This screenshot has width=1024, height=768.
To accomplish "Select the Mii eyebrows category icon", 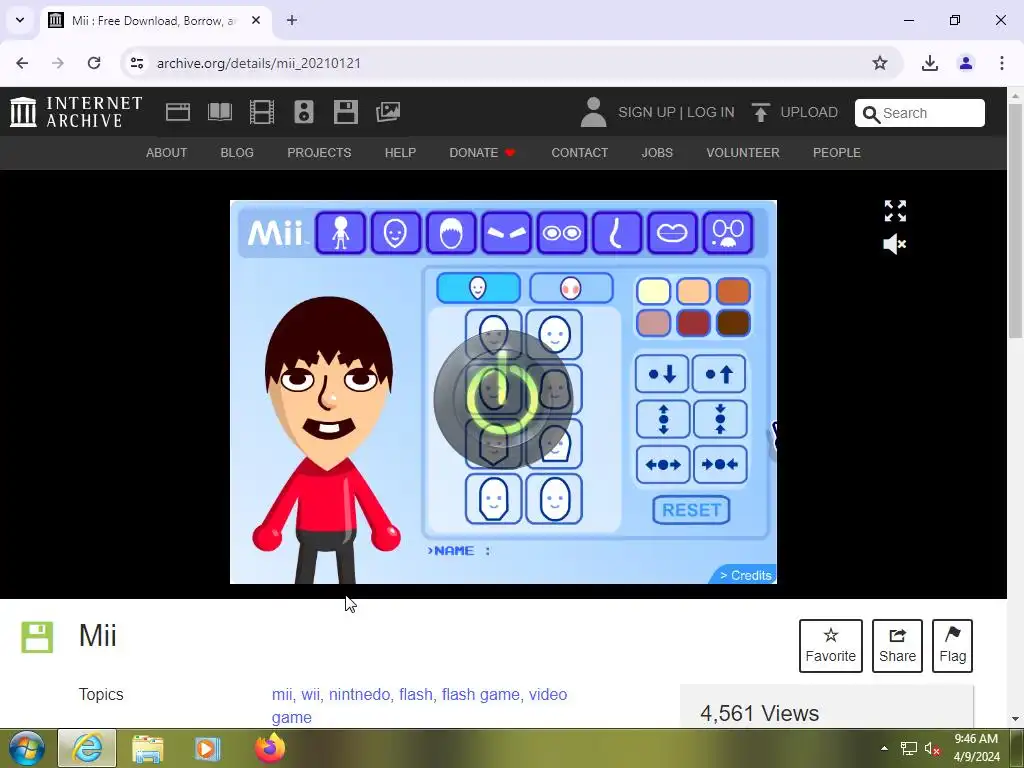I will [x=506, y=232].
